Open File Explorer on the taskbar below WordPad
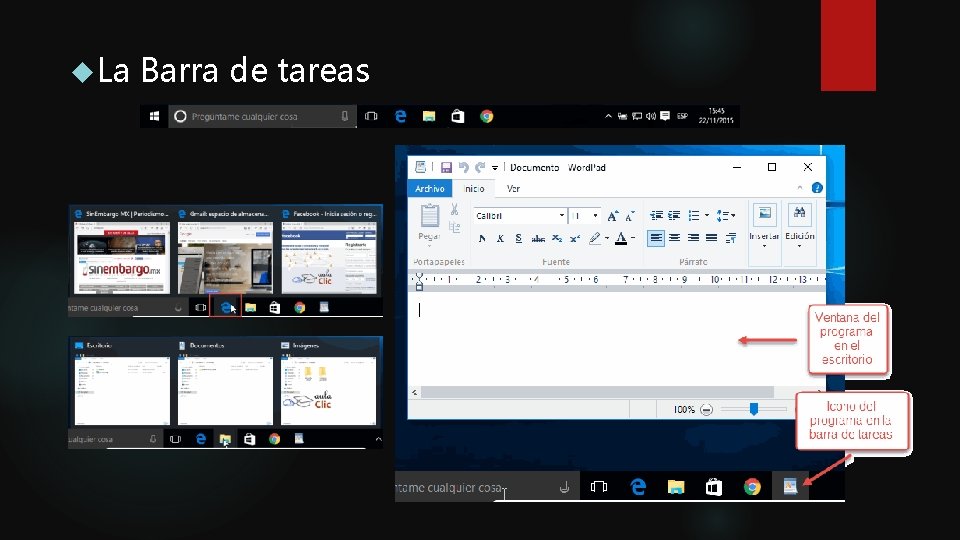Screen dimensions: 960x540 (676, 487)
